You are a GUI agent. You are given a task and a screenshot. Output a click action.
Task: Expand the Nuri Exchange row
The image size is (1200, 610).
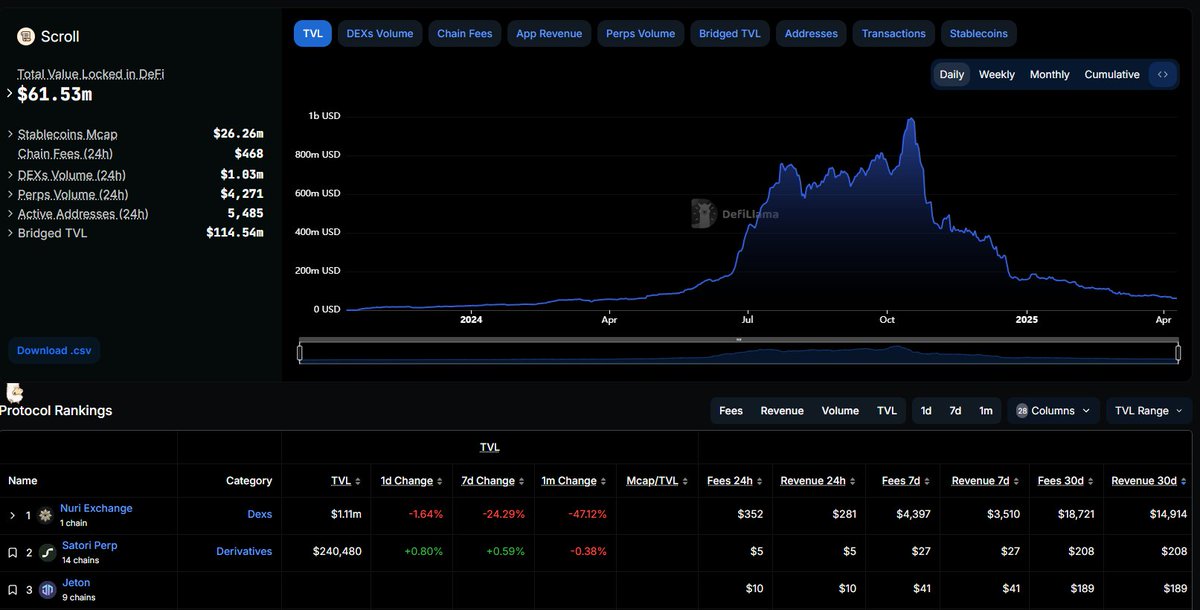pyautogui.click(x=12, y=515)
